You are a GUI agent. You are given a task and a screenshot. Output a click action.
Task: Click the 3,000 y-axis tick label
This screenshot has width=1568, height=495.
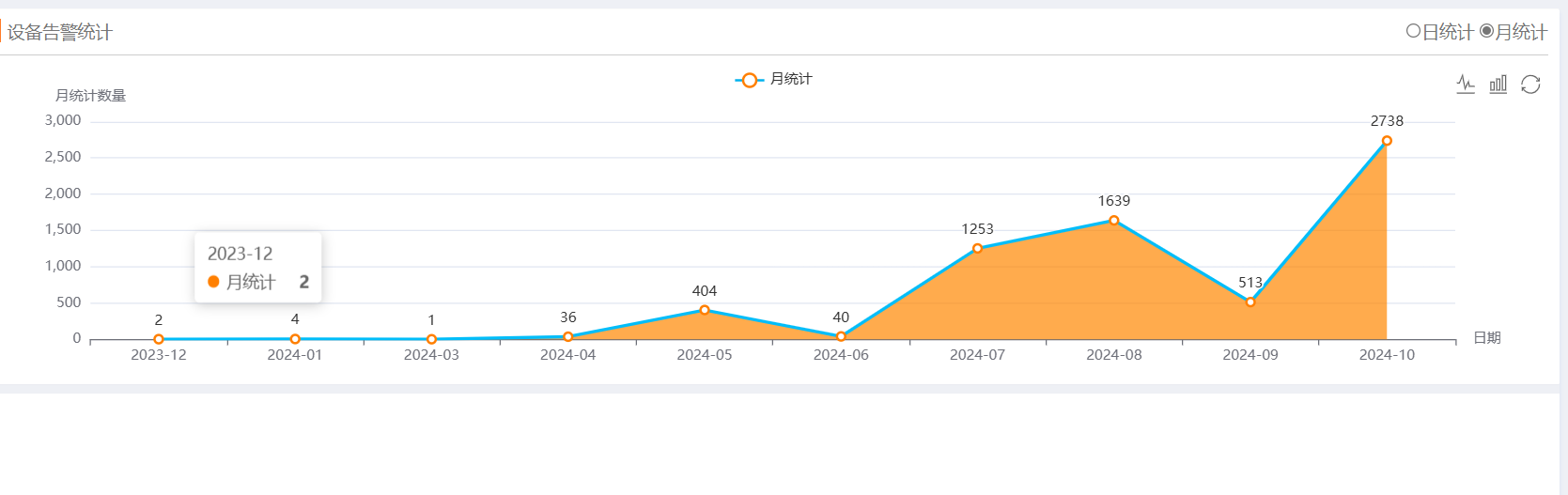pos(63,120)
